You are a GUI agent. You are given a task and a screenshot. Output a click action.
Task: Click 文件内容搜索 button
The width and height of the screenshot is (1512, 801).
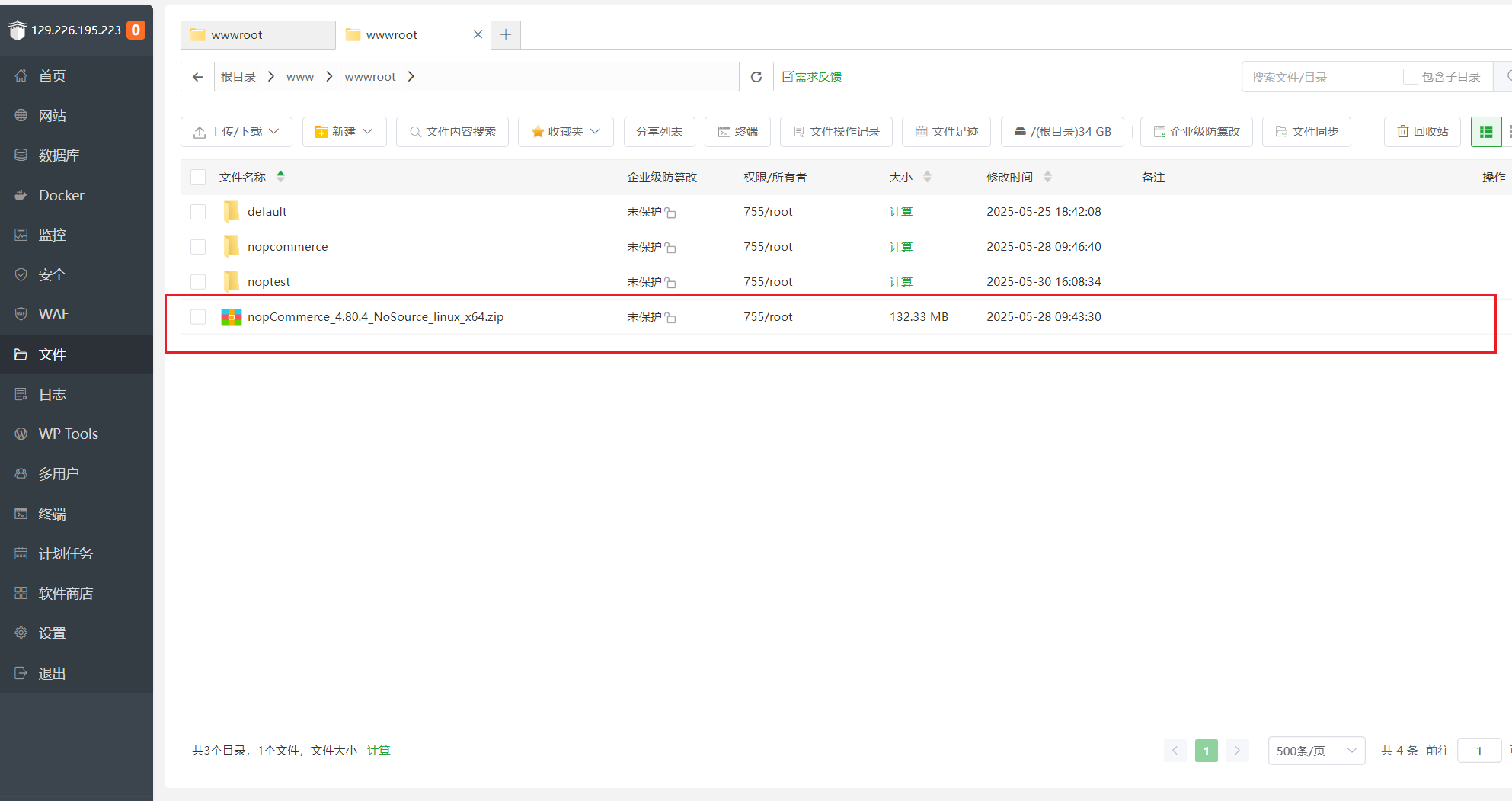pos(452,132)
